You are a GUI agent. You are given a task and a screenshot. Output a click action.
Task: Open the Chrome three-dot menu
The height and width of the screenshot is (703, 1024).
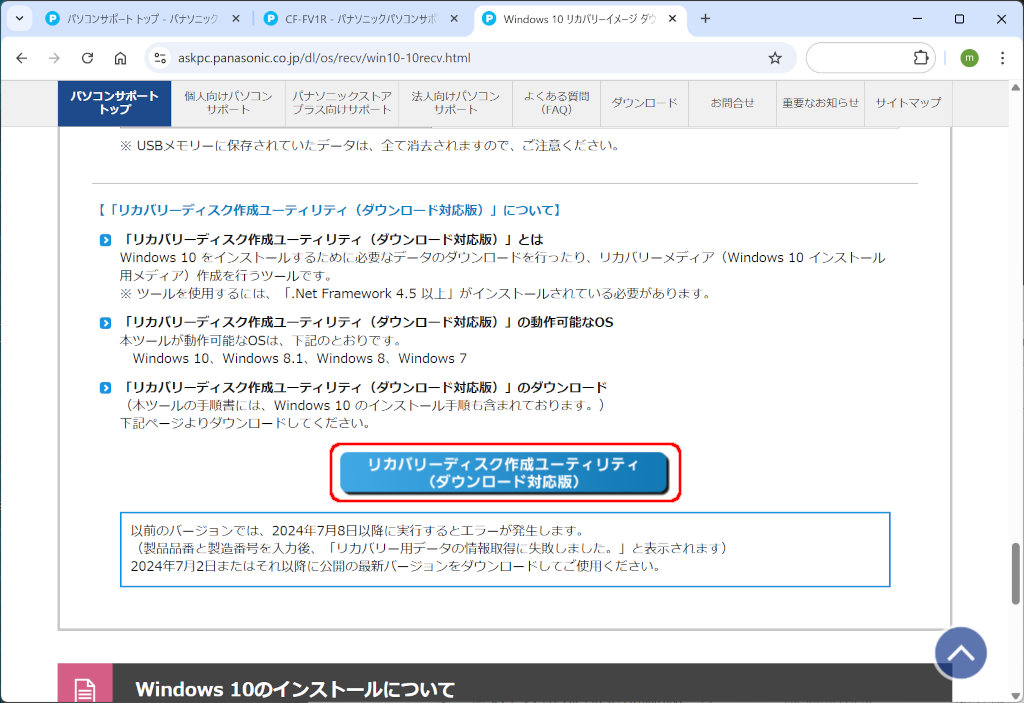(1002, 58)
